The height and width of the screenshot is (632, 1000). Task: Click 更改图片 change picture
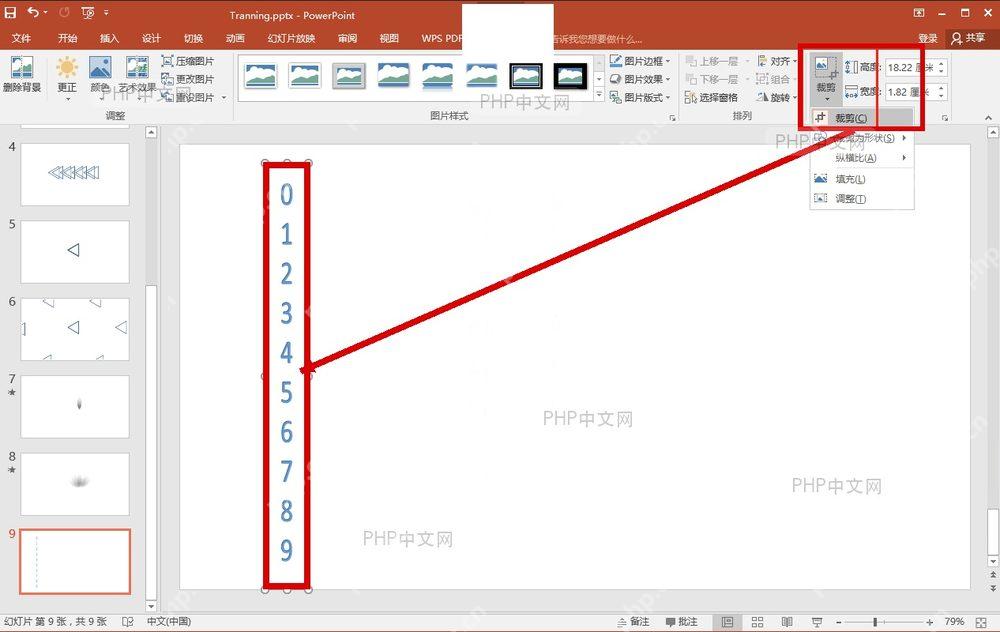coord(188,79)
